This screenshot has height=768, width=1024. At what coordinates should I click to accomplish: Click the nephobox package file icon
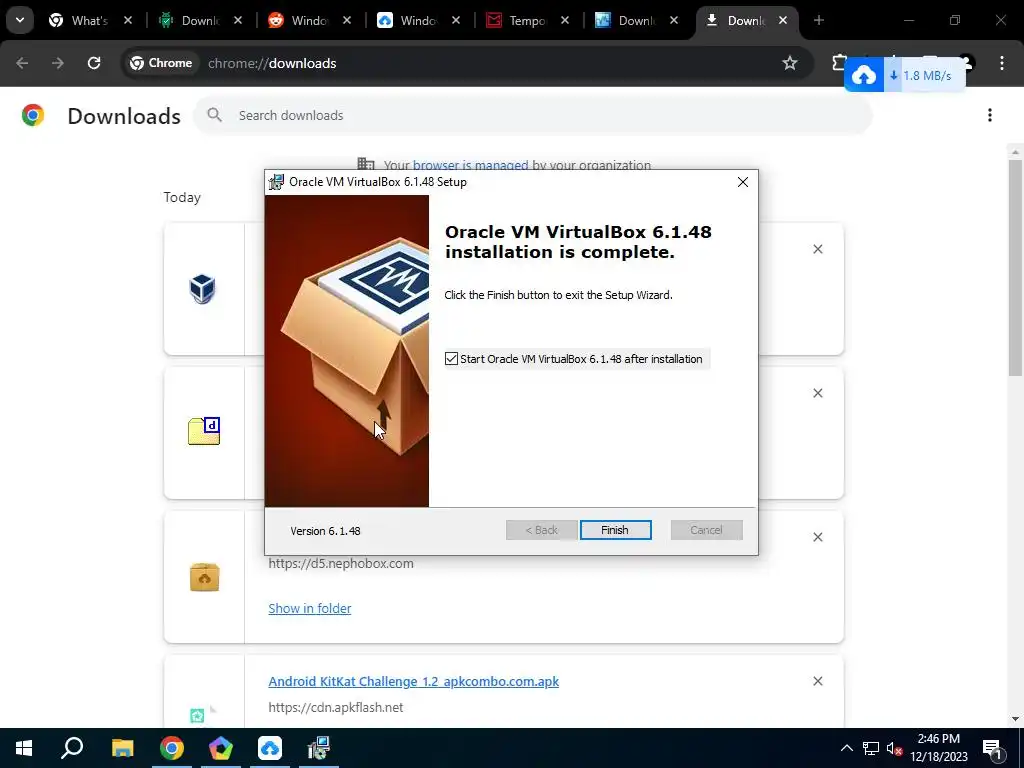click(204, 577)
